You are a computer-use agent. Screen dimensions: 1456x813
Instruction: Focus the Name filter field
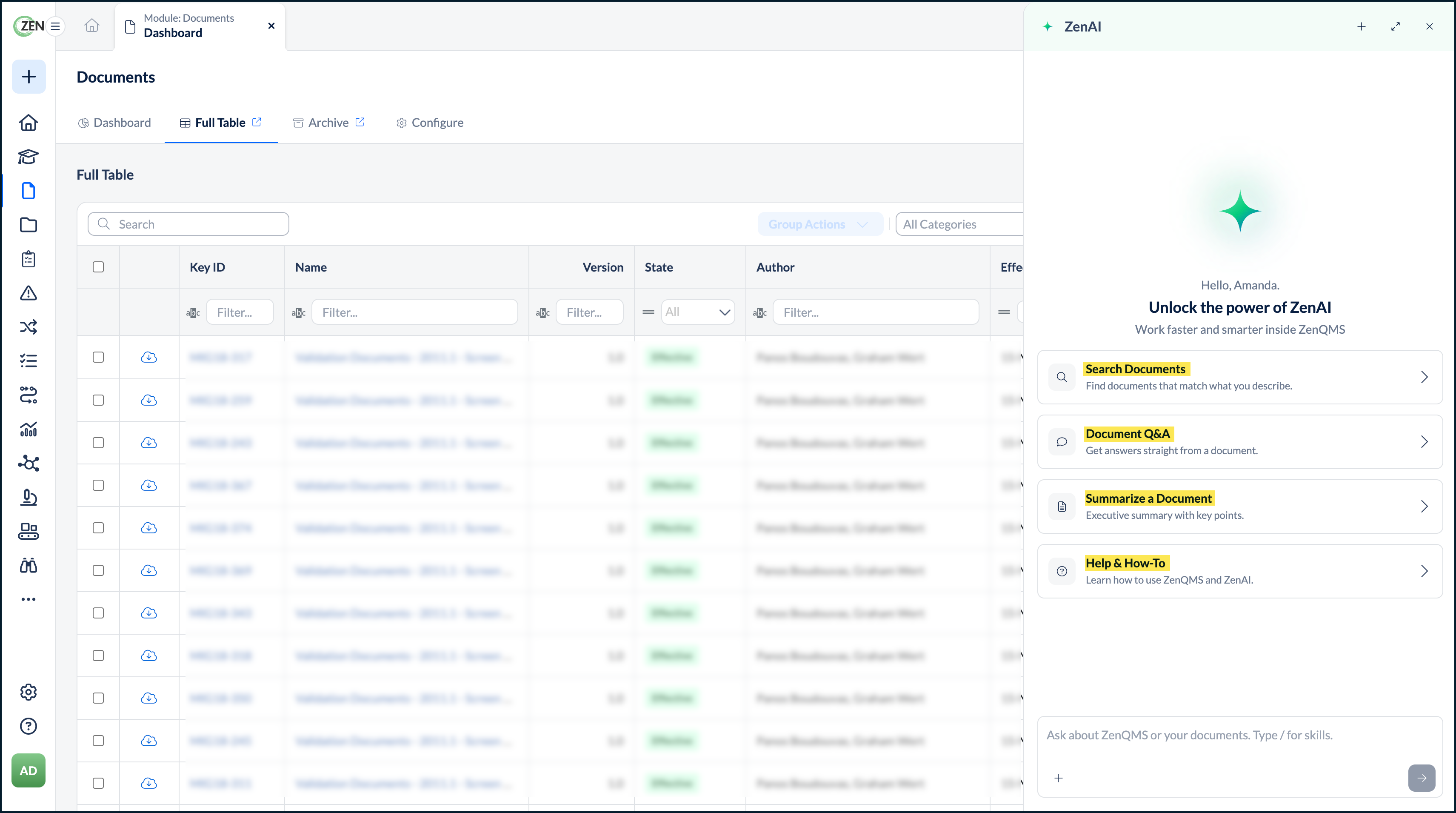pyautogui.click(x=415, y=312)
